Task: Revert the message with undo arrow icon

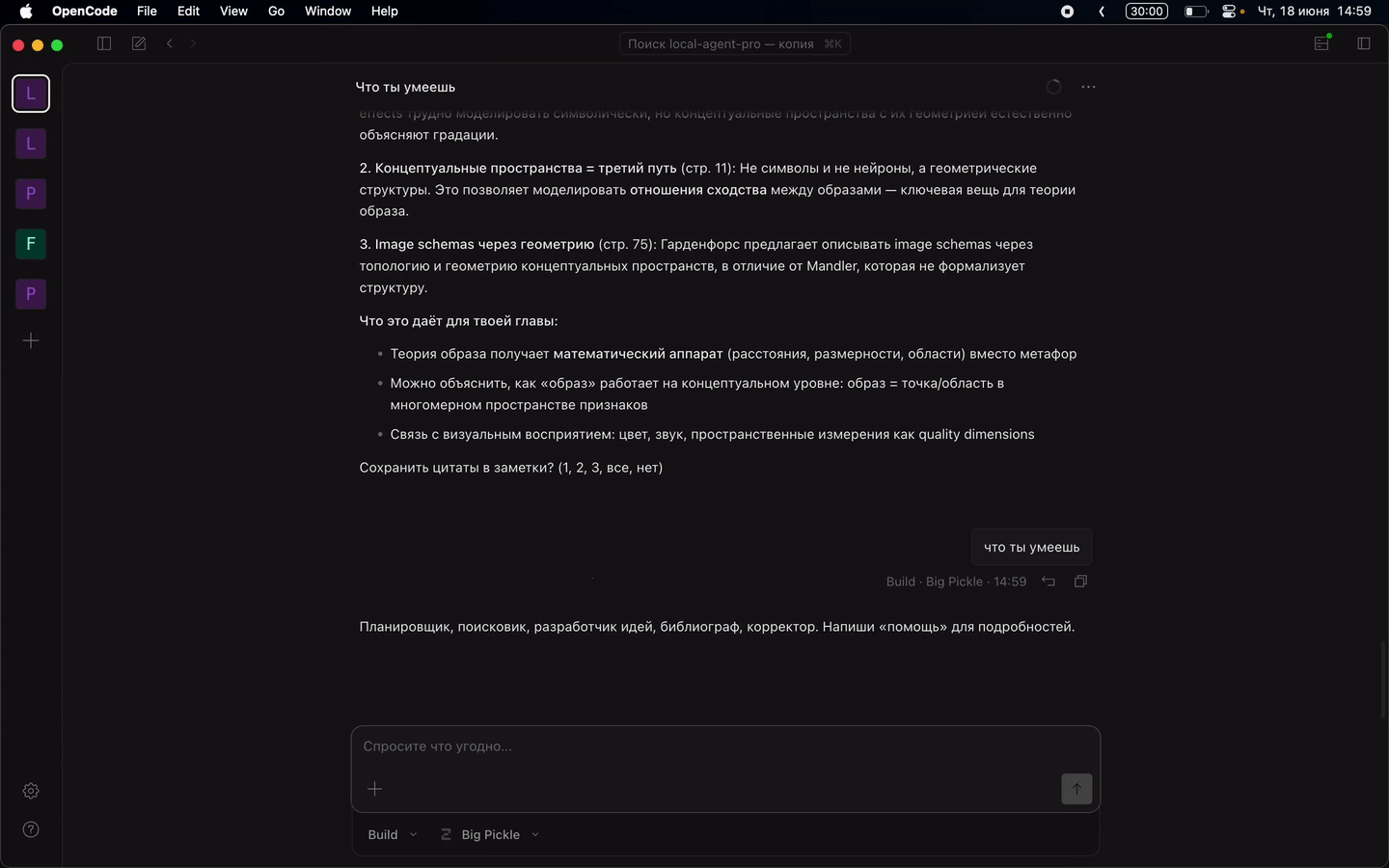Action: pyautogui.click(x=1049, y=582)
